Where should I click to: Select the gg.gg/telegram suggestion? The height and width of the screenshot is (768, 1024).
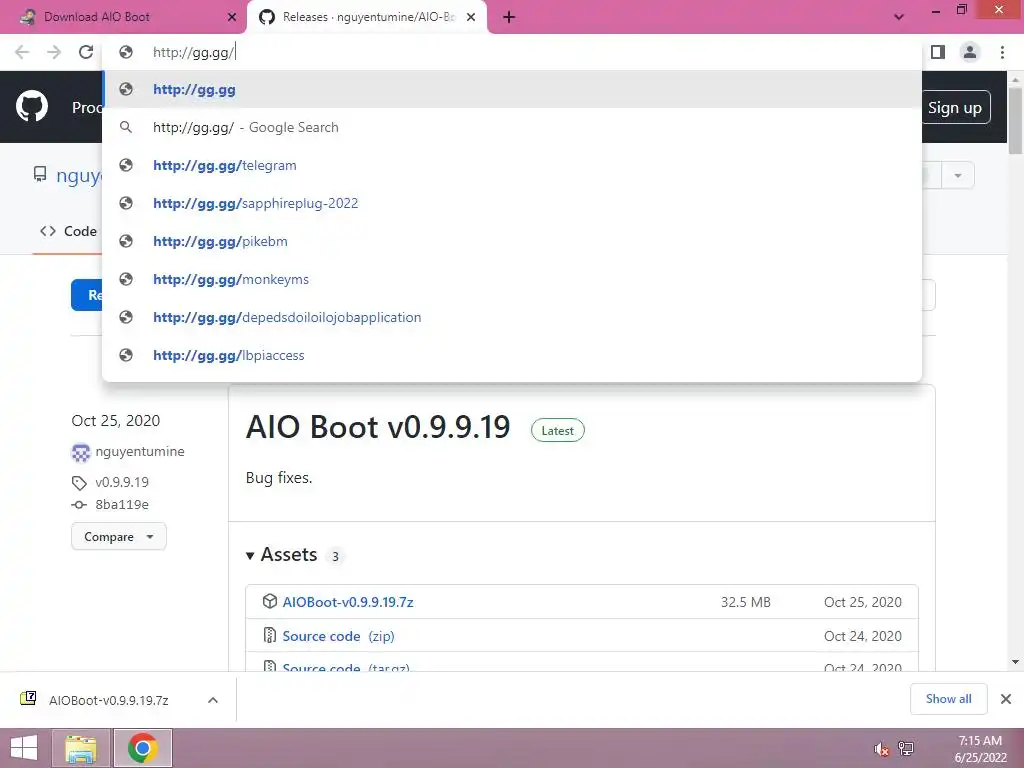coord(512,165)
